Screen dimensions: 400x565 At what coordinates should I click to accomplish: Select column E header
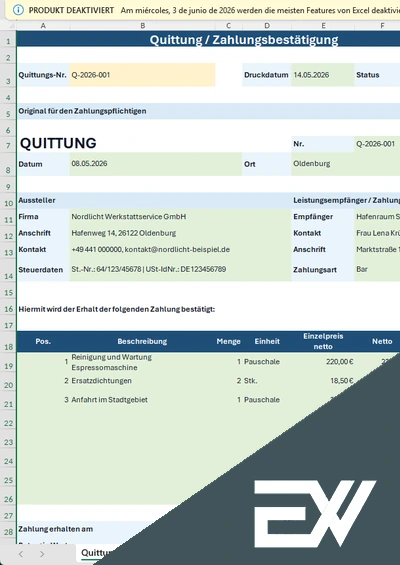click(323, 26)
